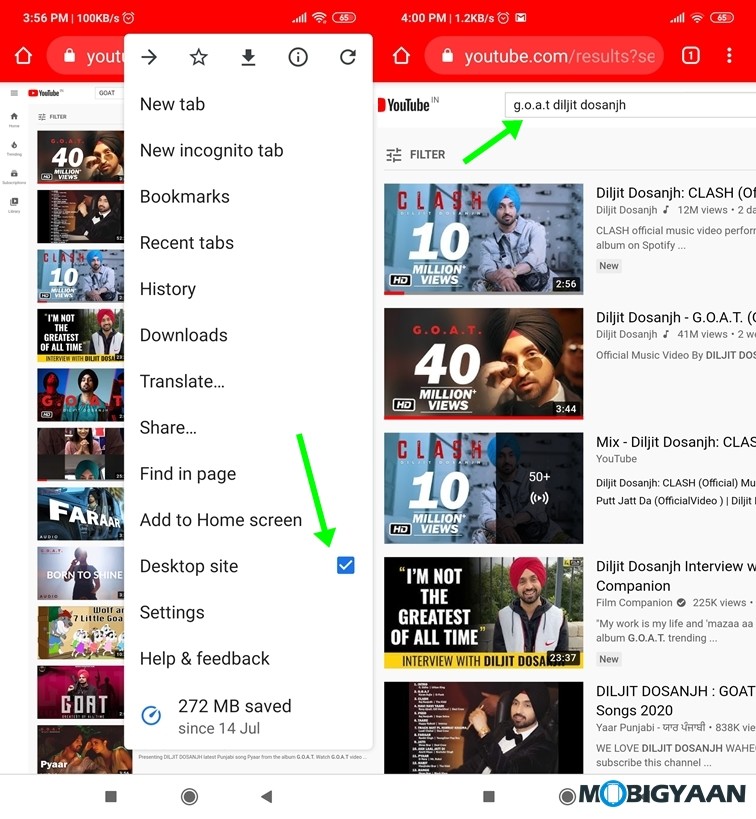Tap the lock icon in right address bar
The image size is (756, 819).
447,55
